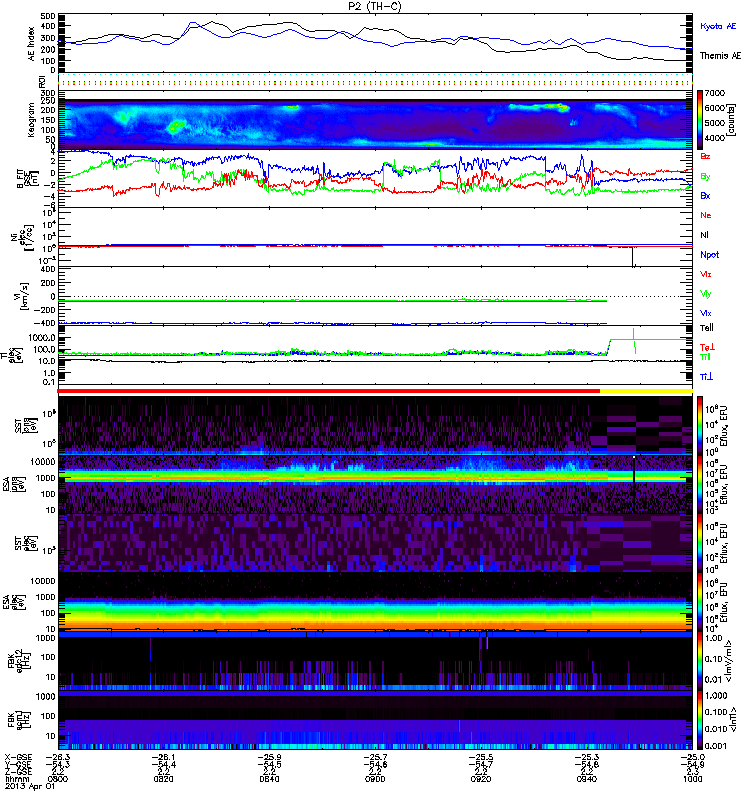Click the red "Vix" velocity legend label
The height and width of the screenshot is (800, 750).
(705, 274)
